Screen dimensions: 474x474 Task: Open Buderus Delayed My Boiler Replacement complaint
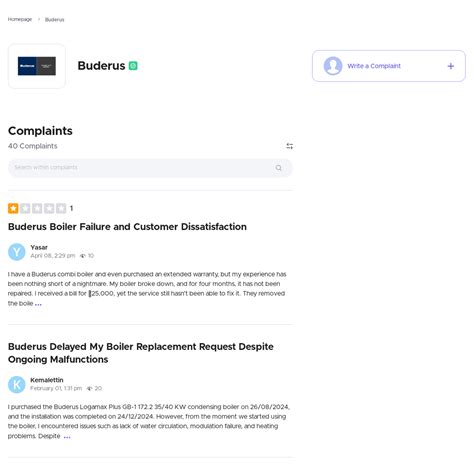(x=141, y=353)
